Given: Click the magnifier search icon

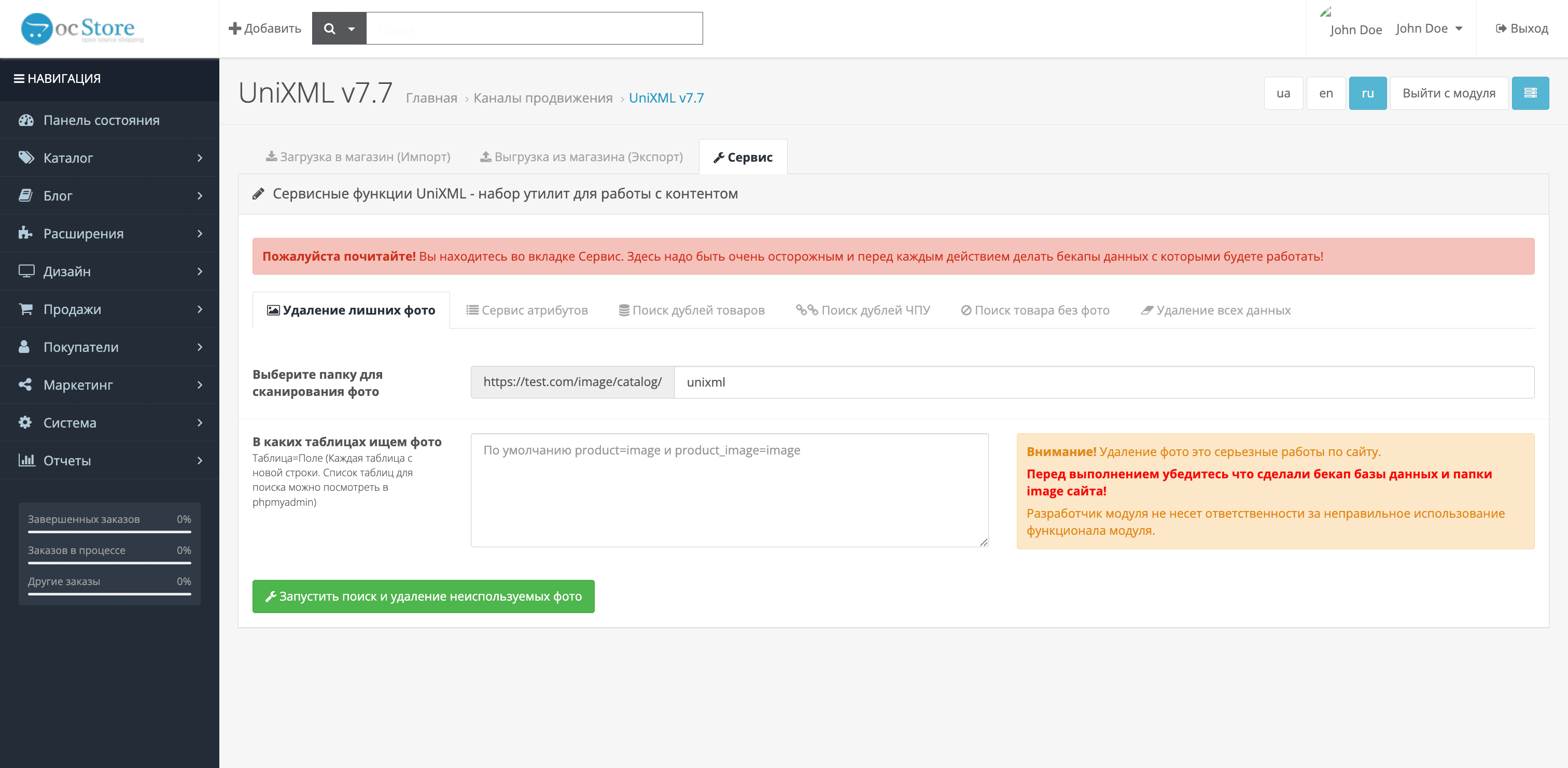Looking at the screenshot, I should (329, 29).
